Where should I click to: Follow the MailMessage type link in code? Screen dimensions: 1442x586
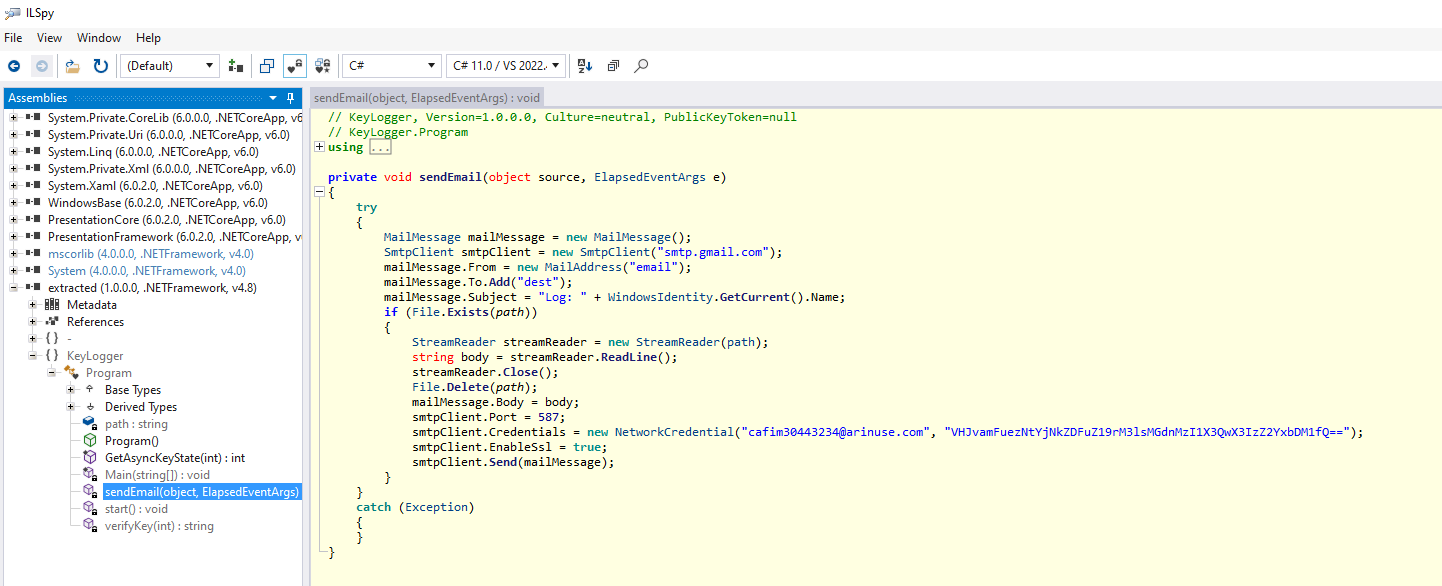[422, 237]
